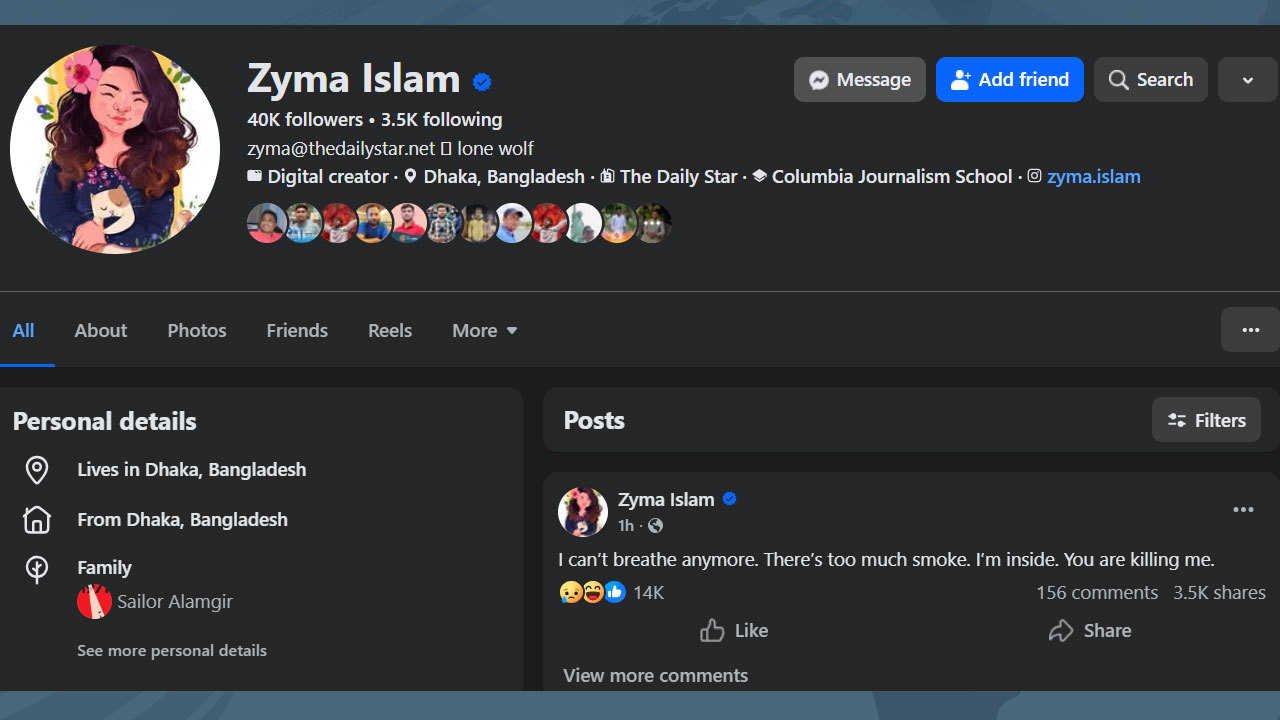This screenshot has width=1280, height=720.
Task: Switch to the Photos tab
Action: [197, 331]
